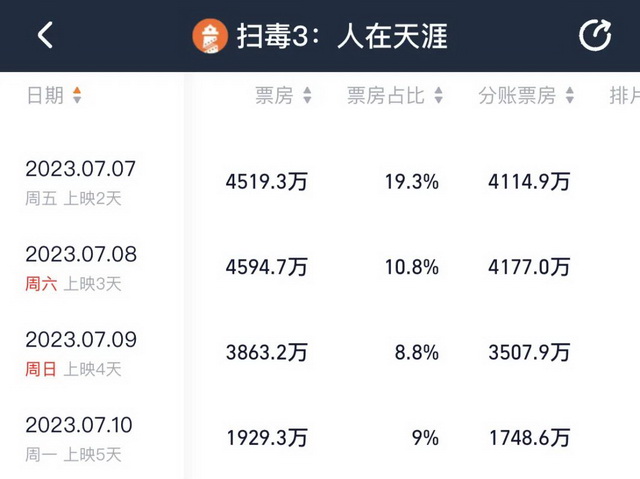The width and height of the screenshot is (640, 479).
Task: Tap the share icon in header
Action: pos(595,36)
